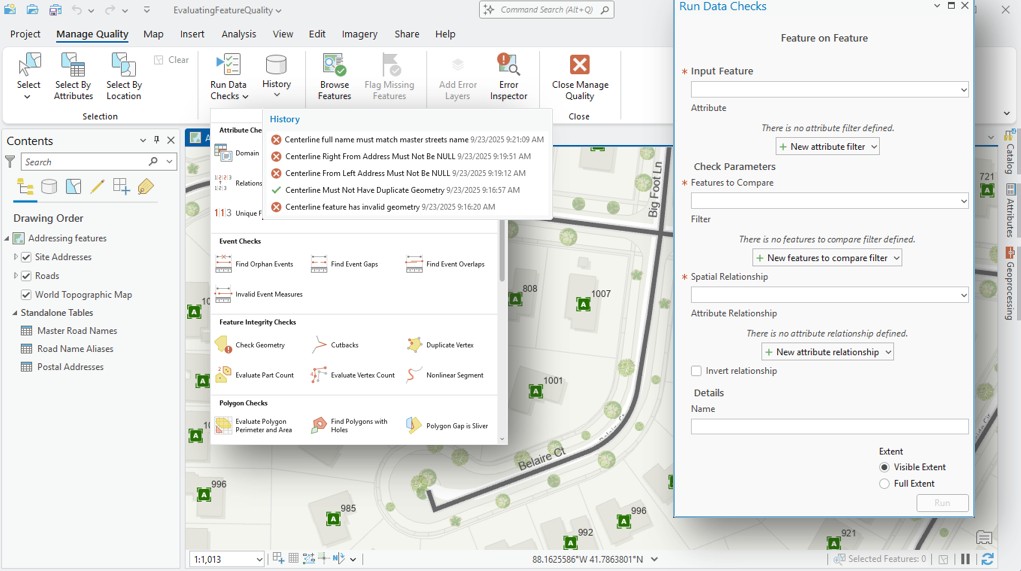Select the Invalid Event Measures check
1021x571 pixels.
pos(259,294)
